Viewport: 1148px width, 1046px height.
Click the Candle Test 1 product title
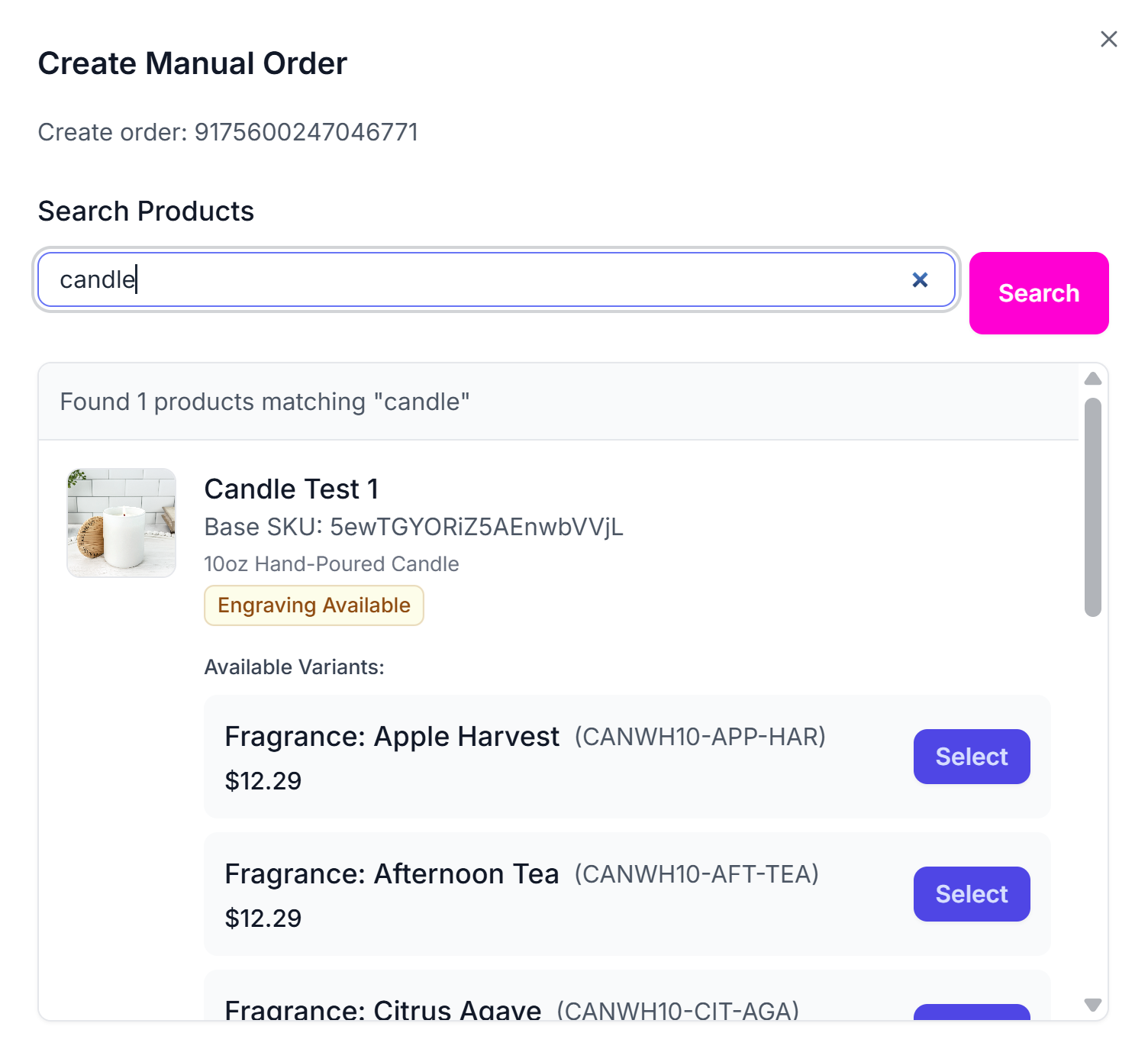(x=292, y=489)
